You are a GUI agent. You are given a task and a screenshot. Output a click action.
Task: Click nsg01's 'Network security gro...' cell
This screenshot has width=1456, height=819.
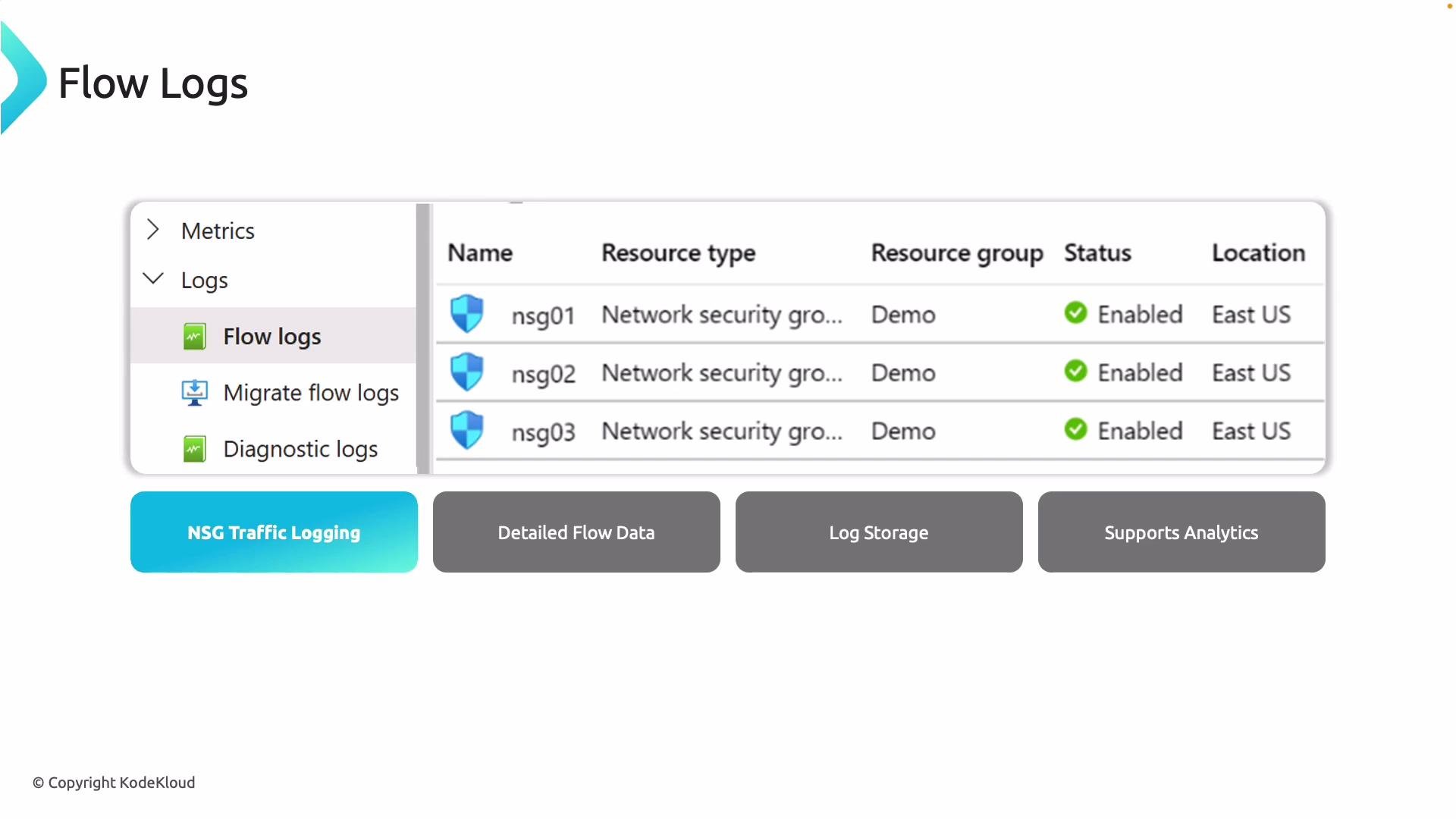pos(722,315)
